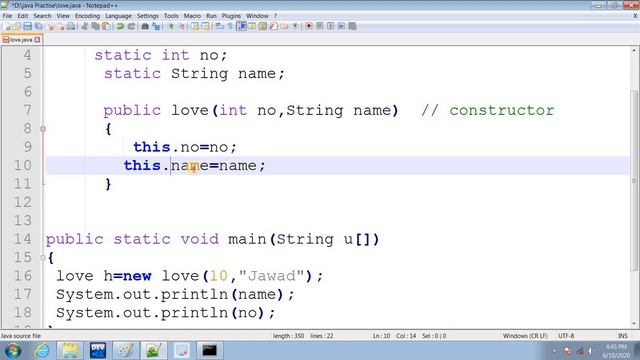Open the File menu

click(x=7, y=16)
